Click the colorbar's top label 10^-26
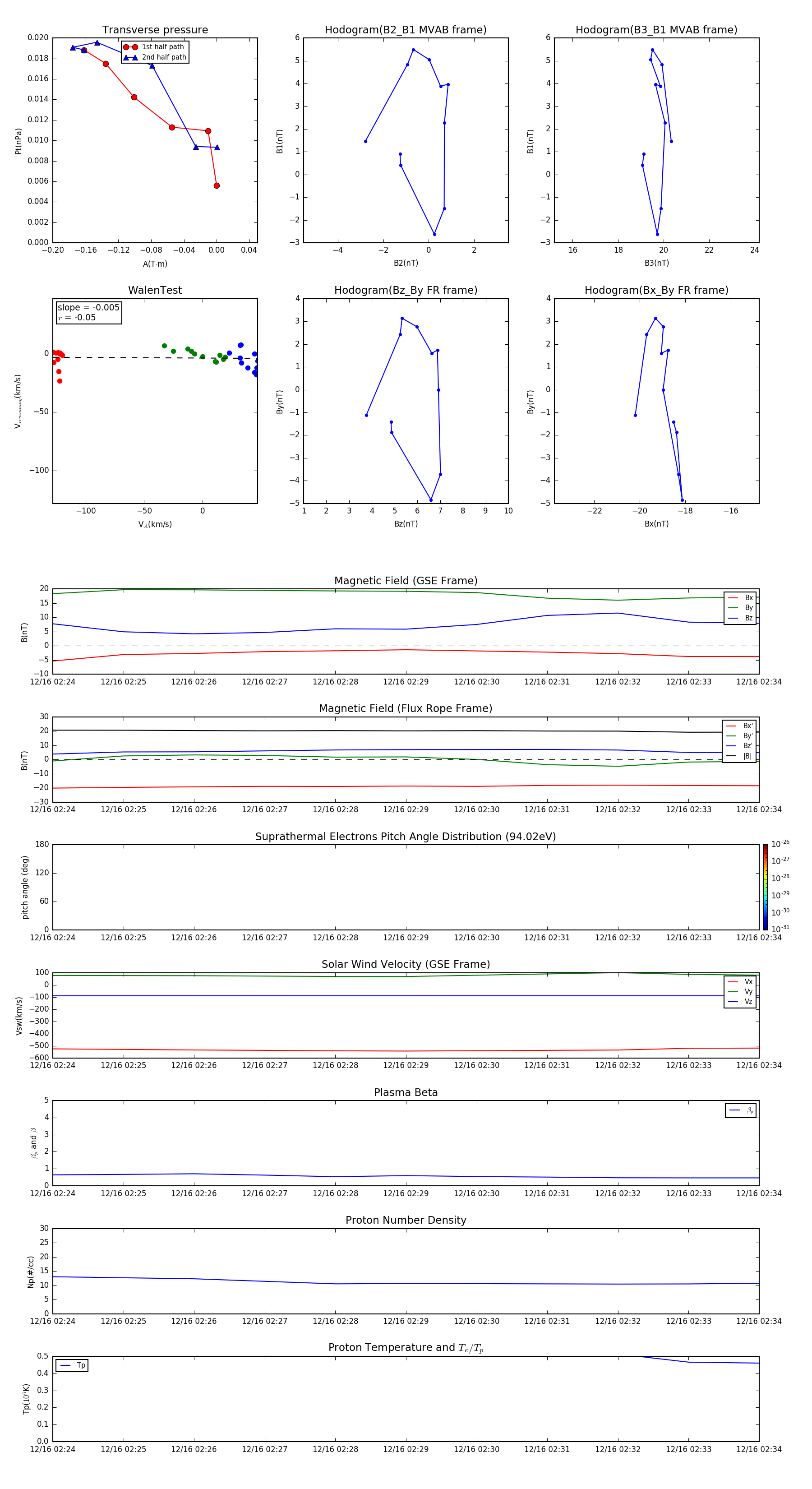812x1489 pixels. point(780,844)
